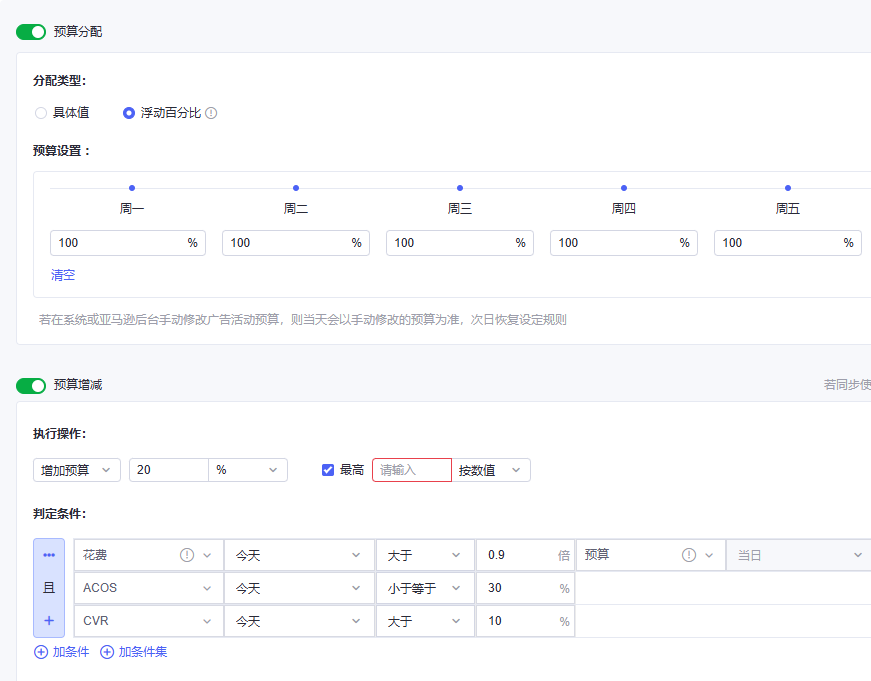
Task: Click the 且 logic operator
Action: 49,588
